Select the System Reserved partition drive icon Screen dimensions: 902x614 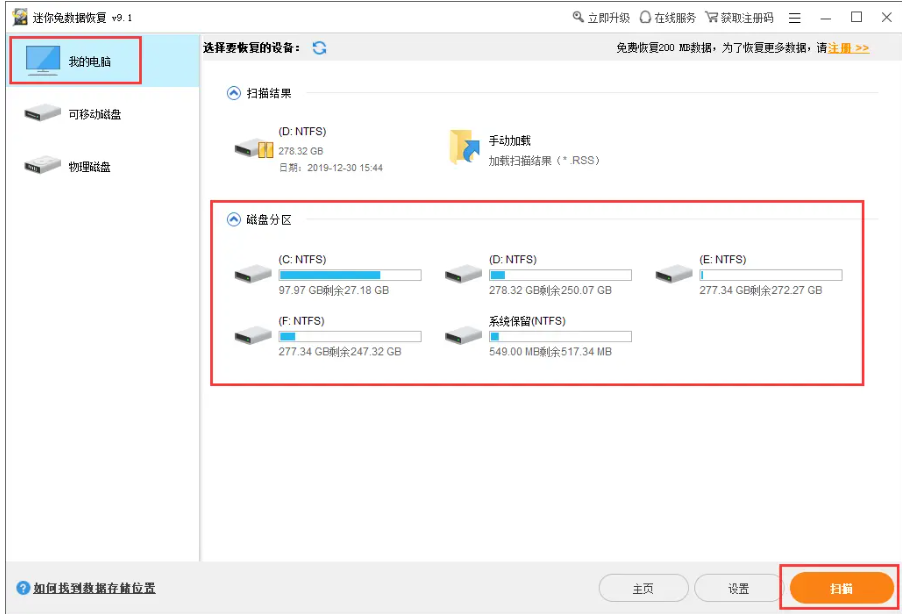464,335
